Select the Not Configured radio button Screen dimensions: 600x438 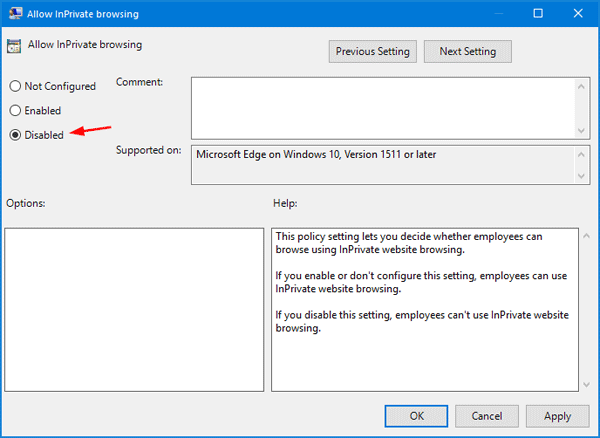[x=15, y=87]
